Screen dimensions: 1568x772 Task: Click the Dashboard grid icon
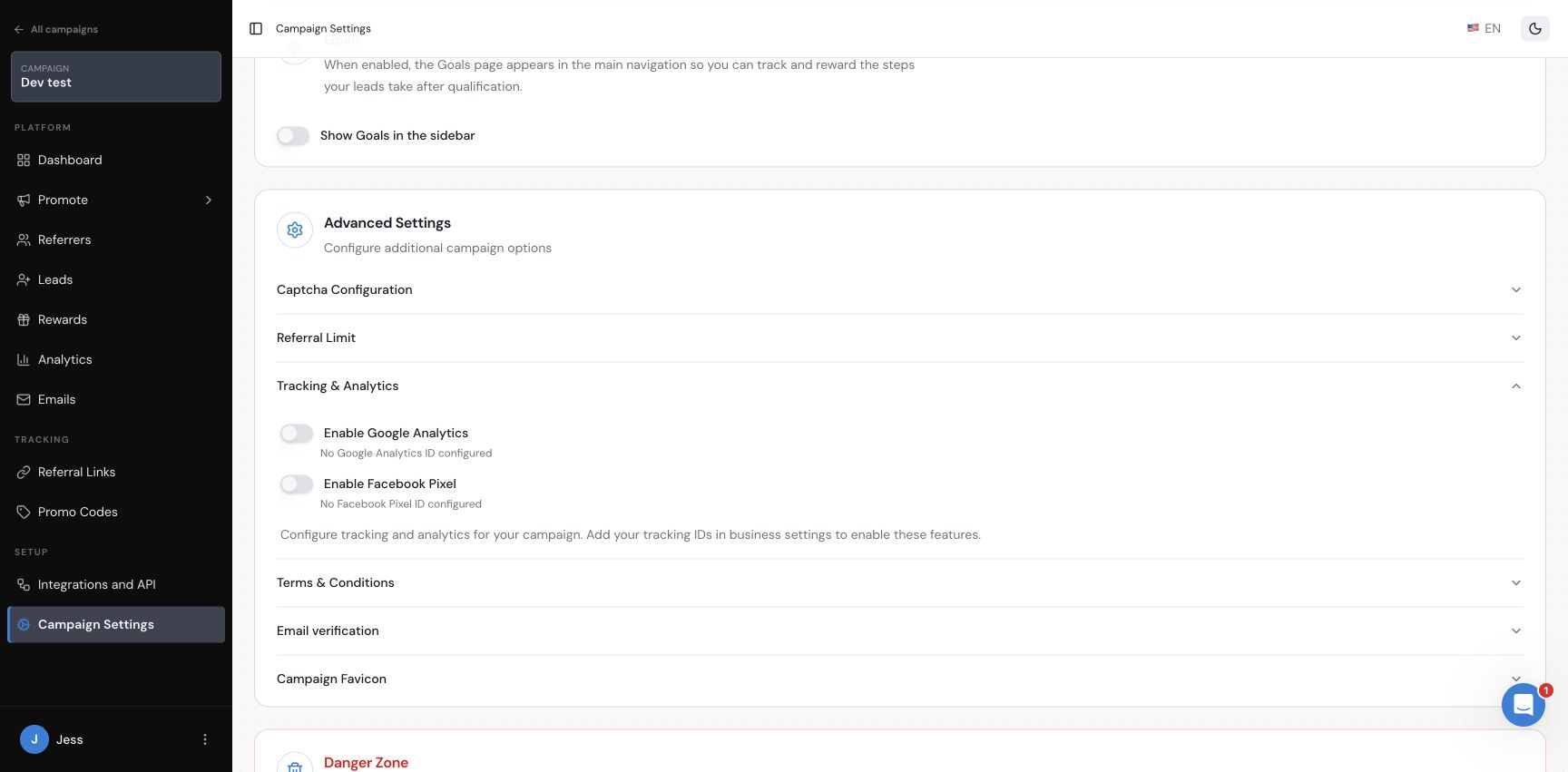tap(24, 160)
